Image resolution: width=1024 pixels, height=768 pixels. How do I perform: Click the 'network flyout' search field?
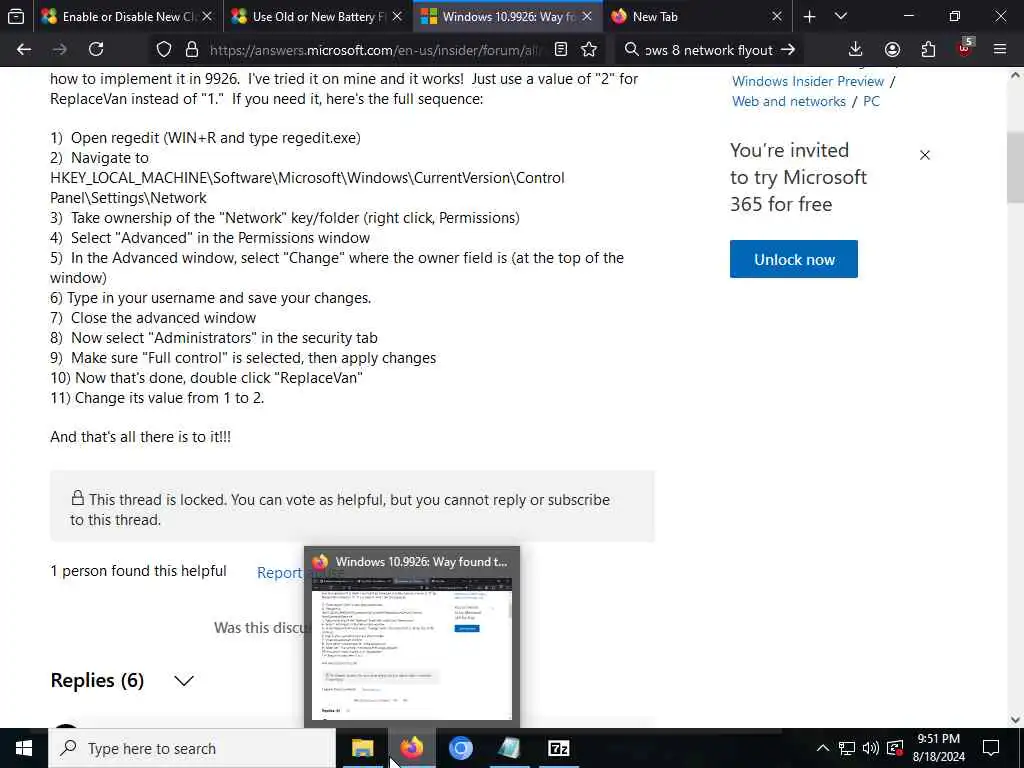[x=709, y=50]
